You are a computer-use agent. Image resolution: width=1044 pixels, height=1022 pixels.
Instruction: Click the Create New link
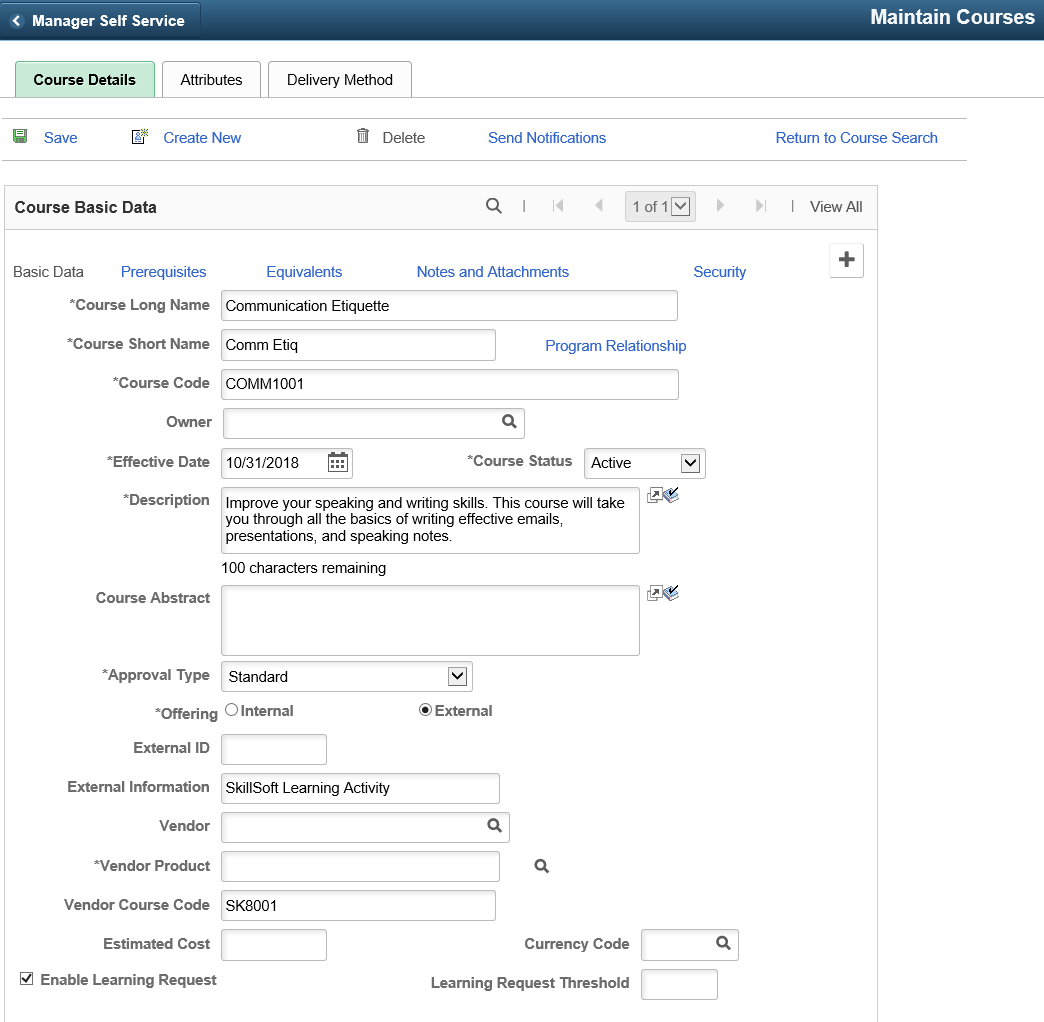point(202,138)
